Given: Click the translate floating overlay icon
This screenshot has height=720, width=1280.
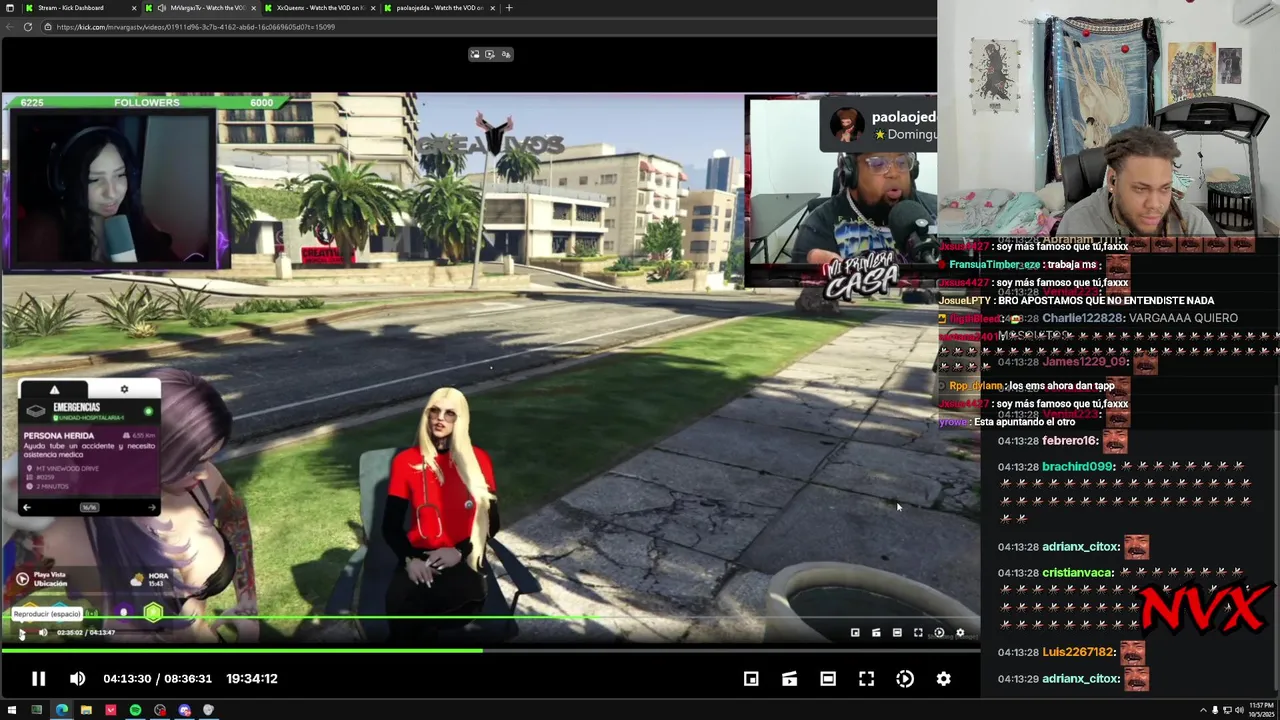Looking at the screenshot, I should coord(506,54).
